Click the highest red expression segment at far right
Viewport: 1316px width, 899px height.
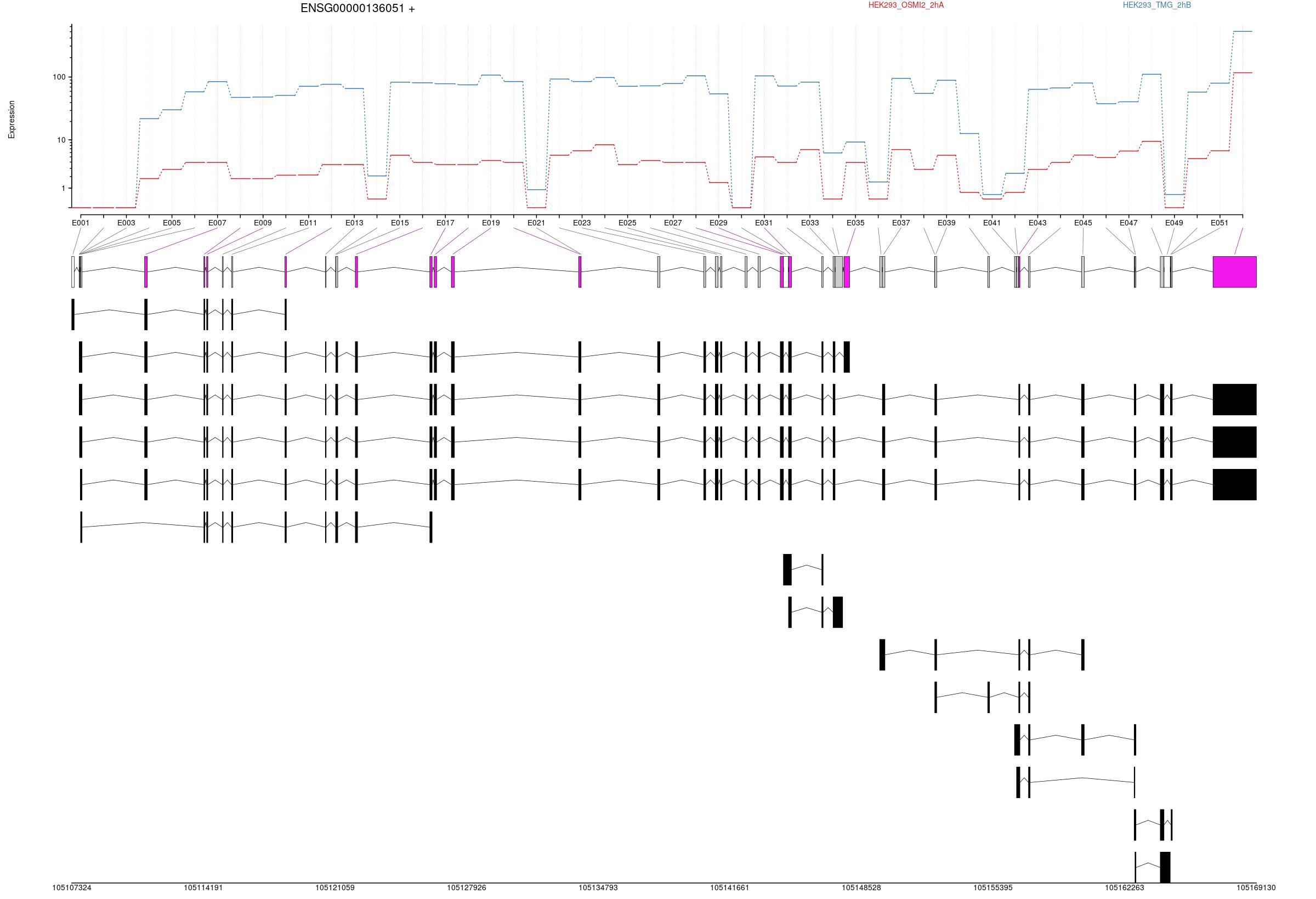pyautogui.click(x=1243, y=72)
